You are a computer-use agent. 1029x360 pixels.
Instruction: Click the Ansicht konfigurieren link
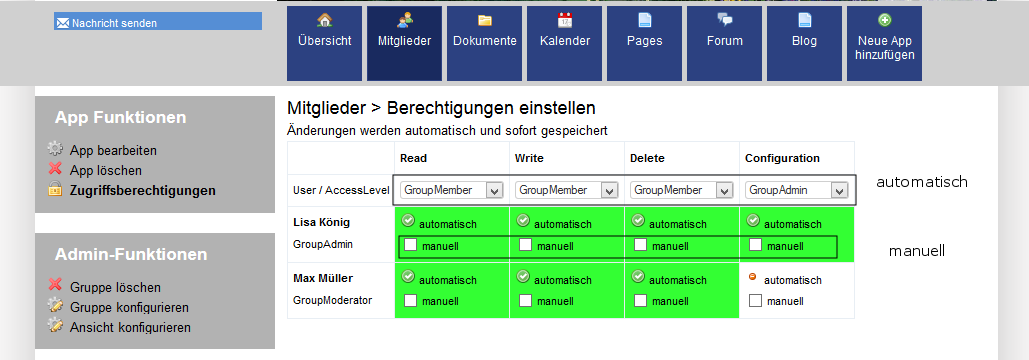coord(130,327)
